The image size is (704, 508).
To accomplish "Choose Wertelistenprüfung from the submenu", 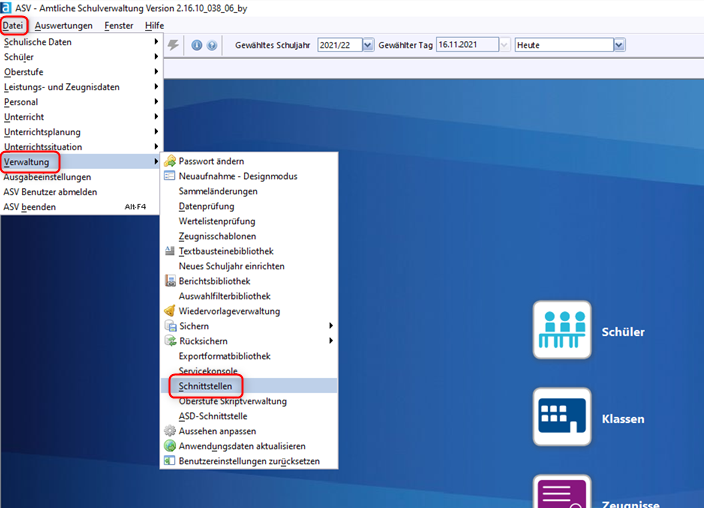I will [249, 221].
